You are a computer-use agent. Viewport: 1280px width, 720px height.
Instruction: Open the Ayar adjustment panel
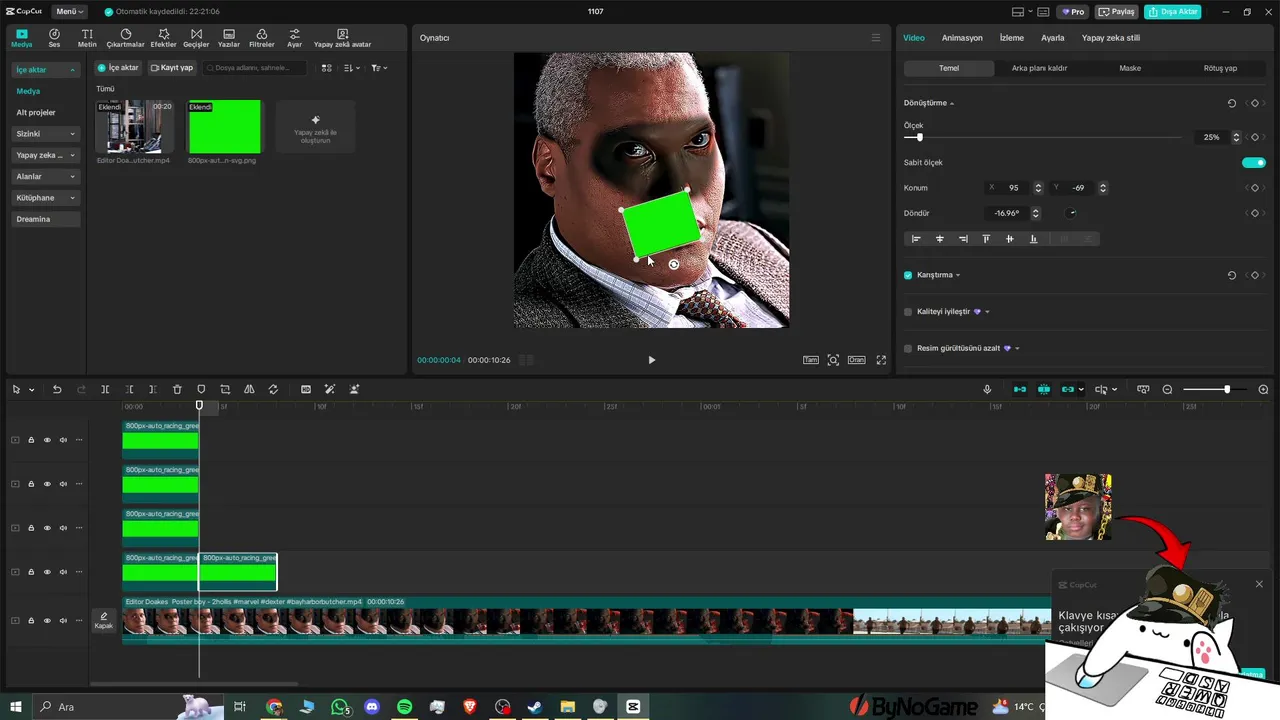coord(294,38)
